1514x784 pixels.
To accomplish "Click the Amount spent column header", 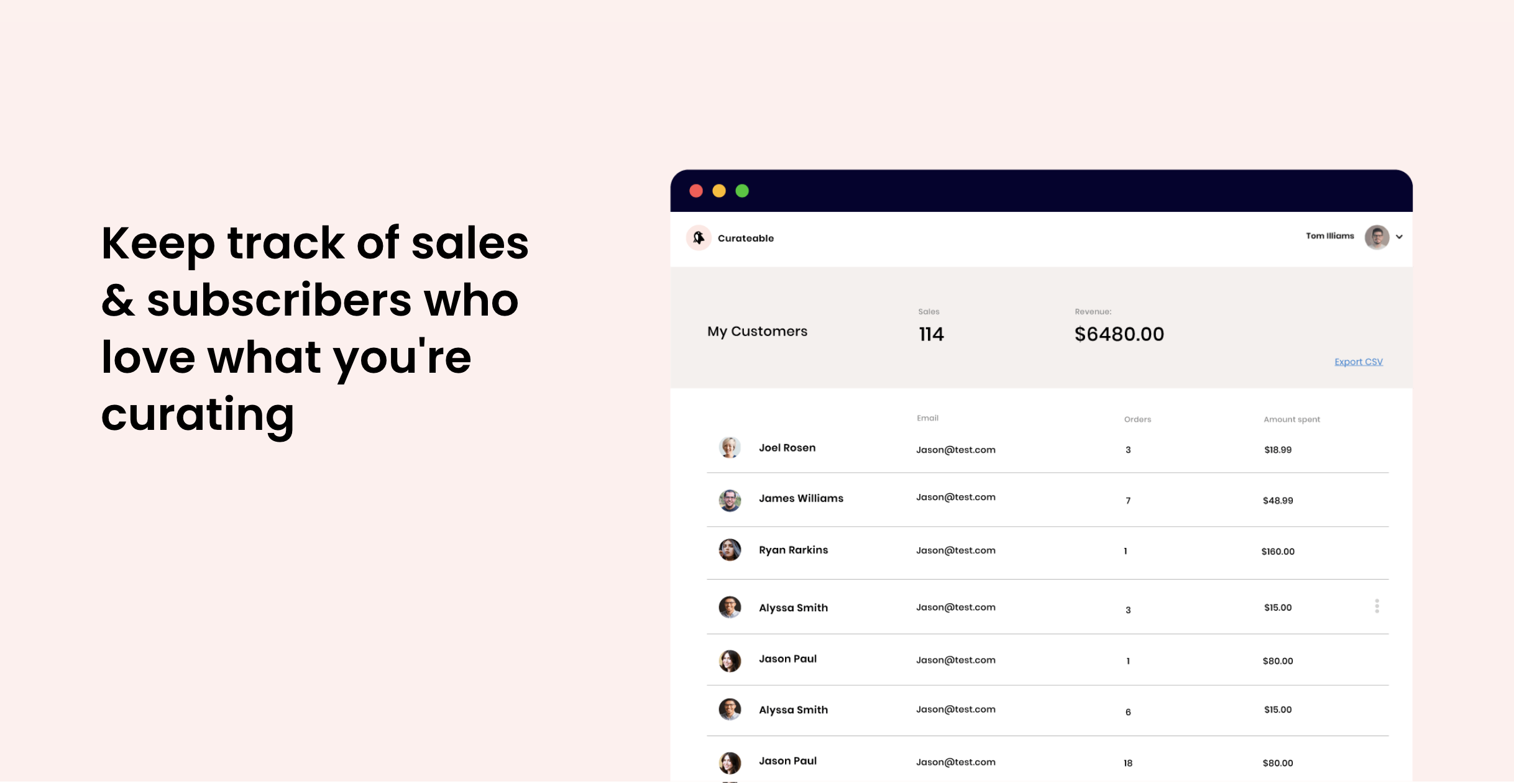I will click(1291, 419).
